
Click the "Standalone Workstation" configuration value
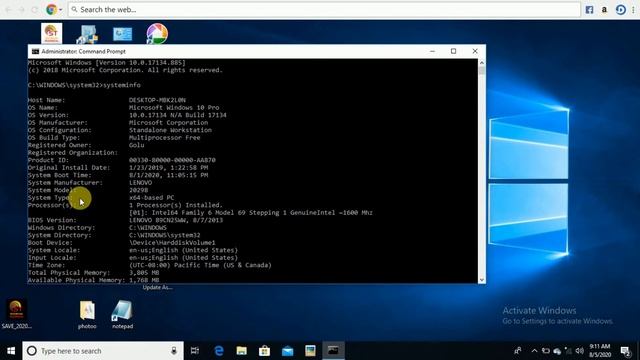pyautogui.click(x=171, y=130)
